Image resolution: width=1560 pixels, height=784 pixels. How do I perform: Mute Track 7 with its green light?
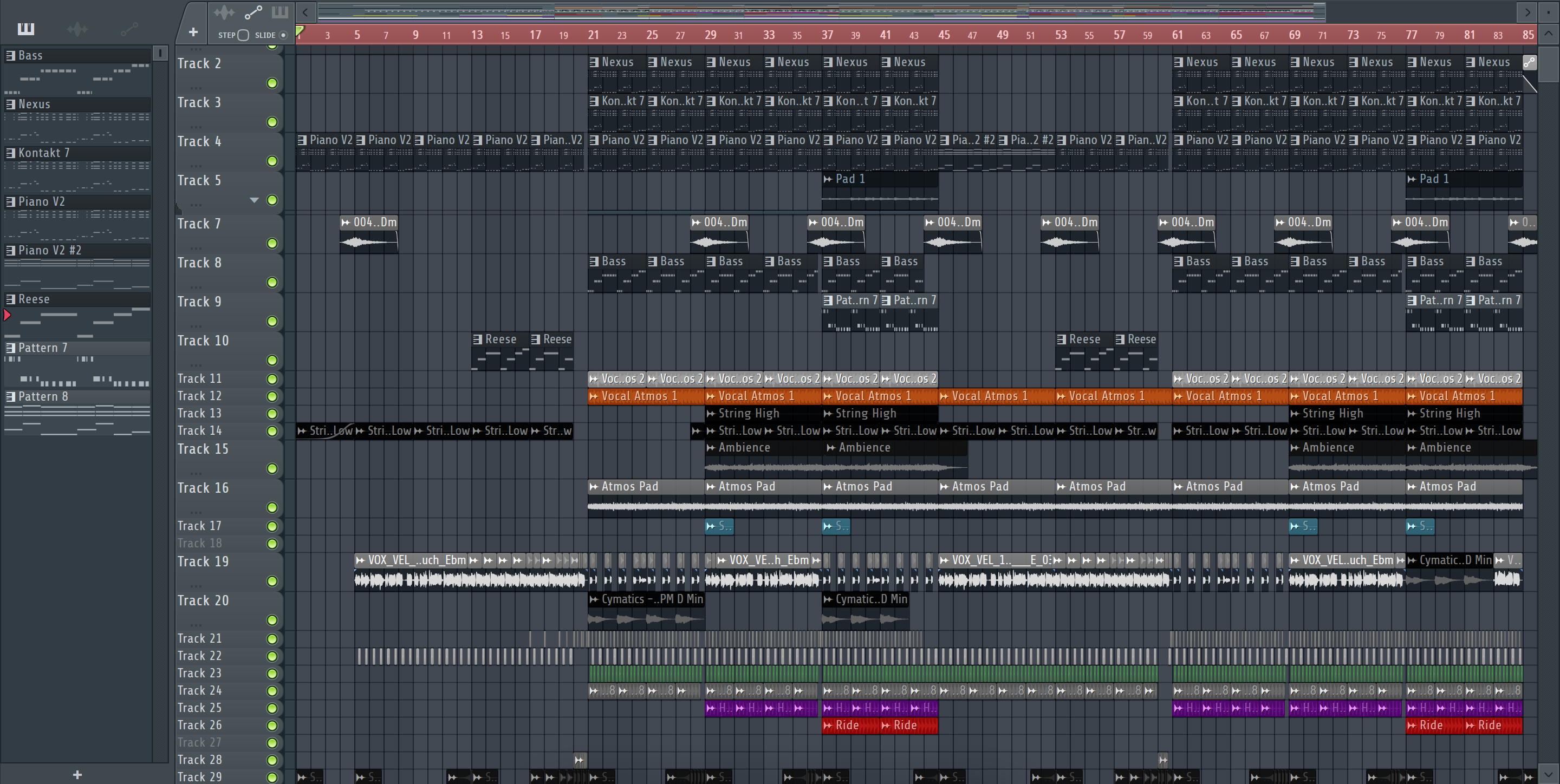pos(272,243)
